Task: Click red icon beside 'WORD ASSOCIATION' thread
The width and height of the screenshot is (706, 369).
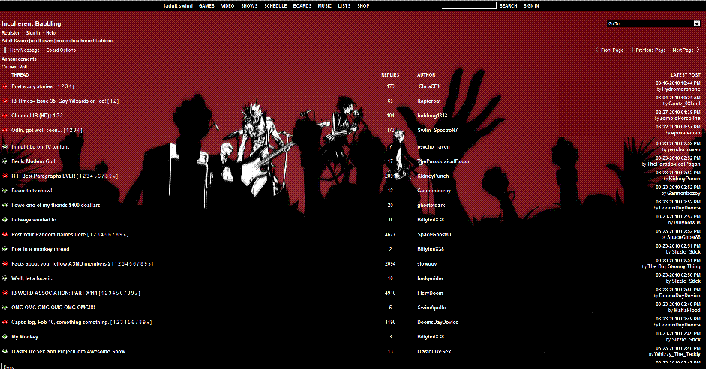Action: 5,293
